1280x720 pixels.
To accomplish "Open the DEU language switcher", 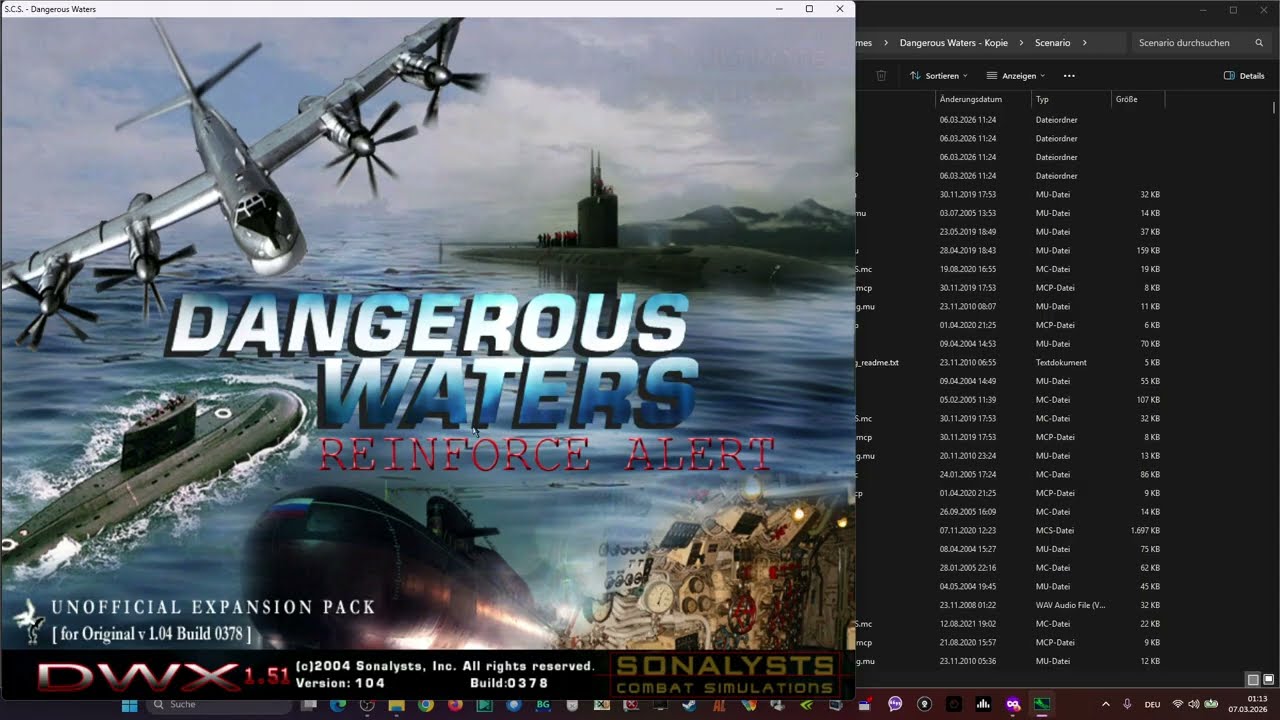I will pos(1152,705).
